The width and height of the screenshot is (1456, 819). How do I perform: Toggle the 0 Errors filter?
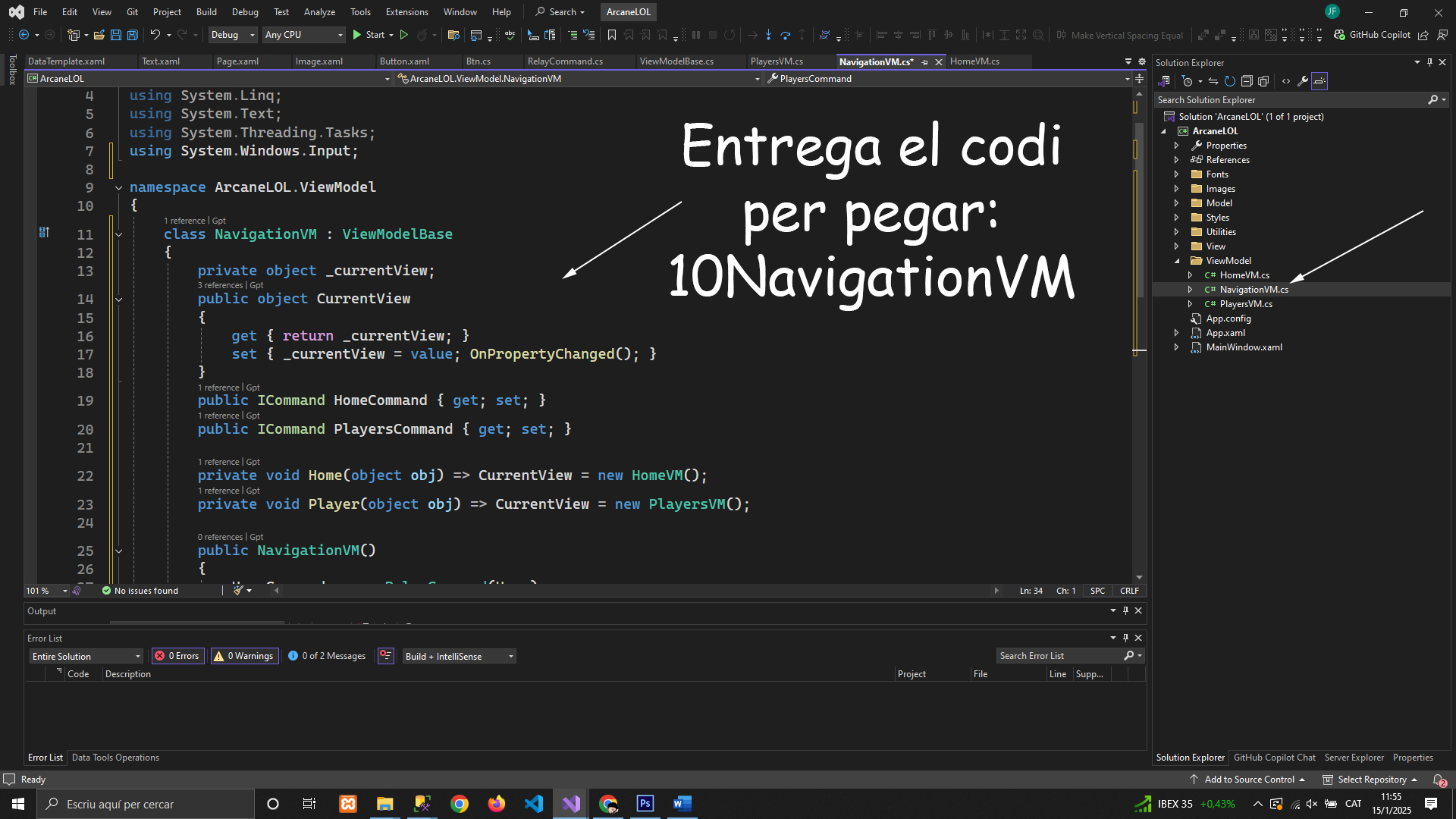pyautogui.click(x=177, y=656)
